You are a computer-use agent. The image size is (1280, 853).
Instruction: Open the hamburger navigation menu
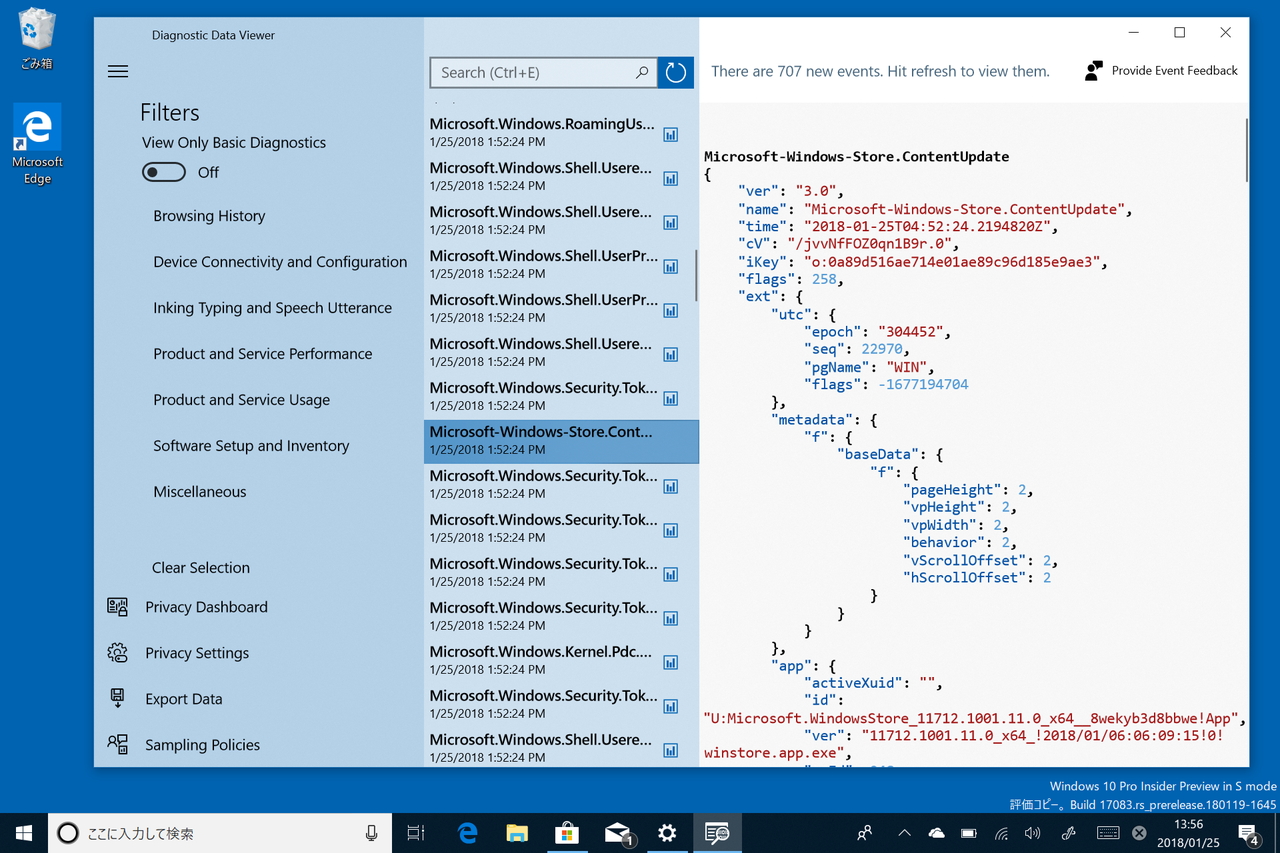[118, 71]
